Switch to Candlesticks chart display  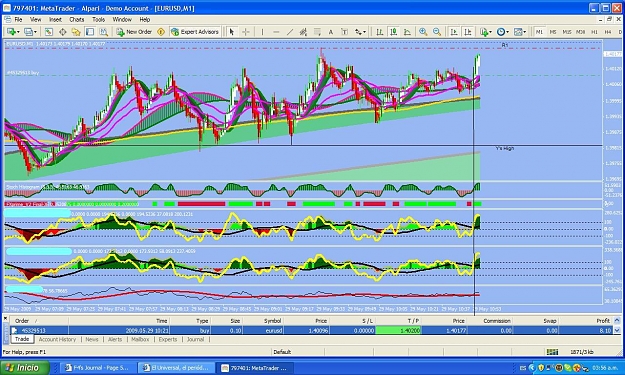393,32
